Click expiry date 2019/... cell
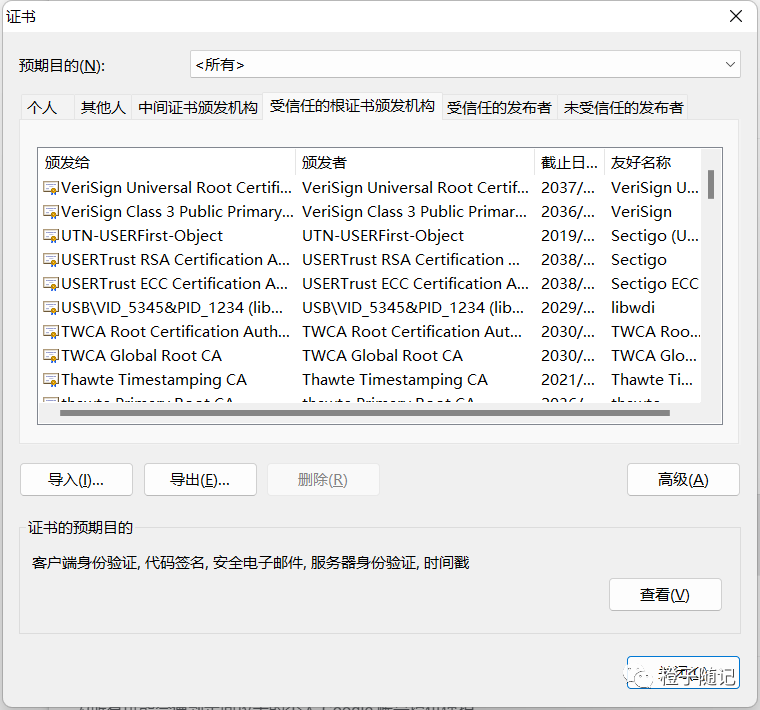The width and height of the screenshot is (760, 710). point(568,236)
